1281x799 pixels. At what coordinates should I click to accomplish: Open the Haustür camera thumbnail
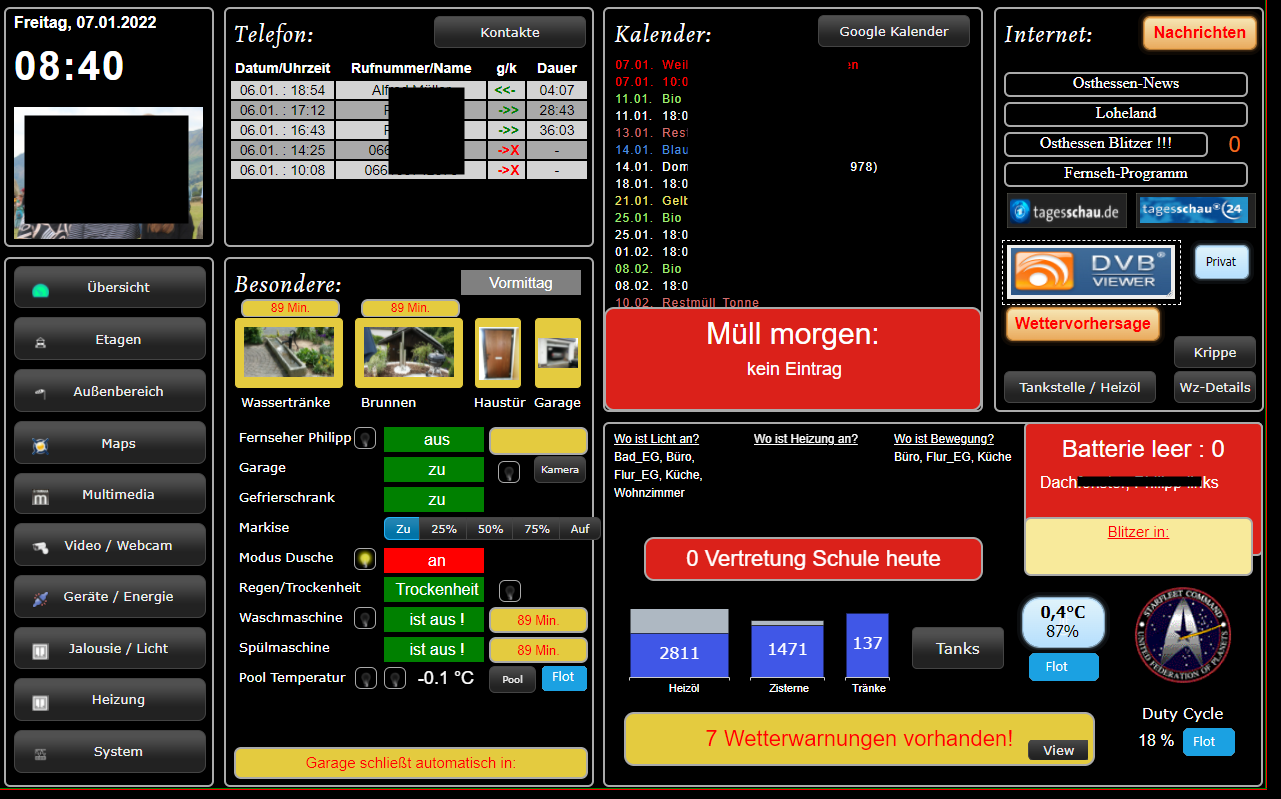(498, 352)
